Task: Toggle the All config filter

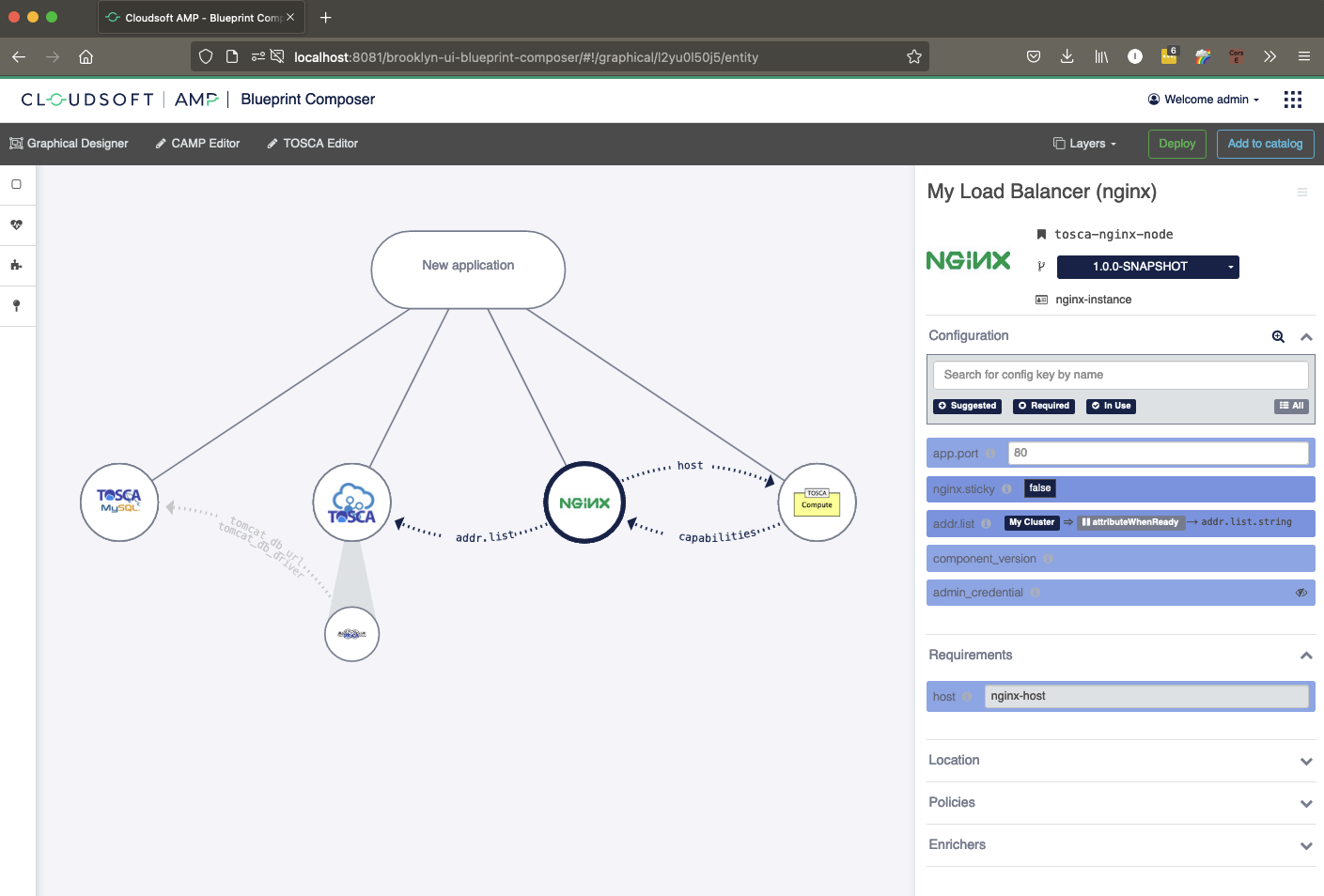Action: coord(1291,406)
